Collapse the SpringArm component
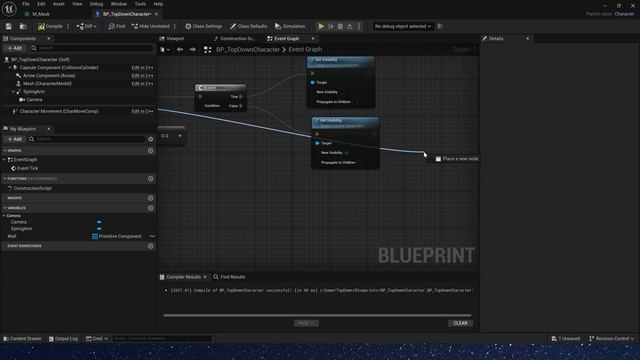Viewport: 640px width, 360px height. (x=13, y=92)
